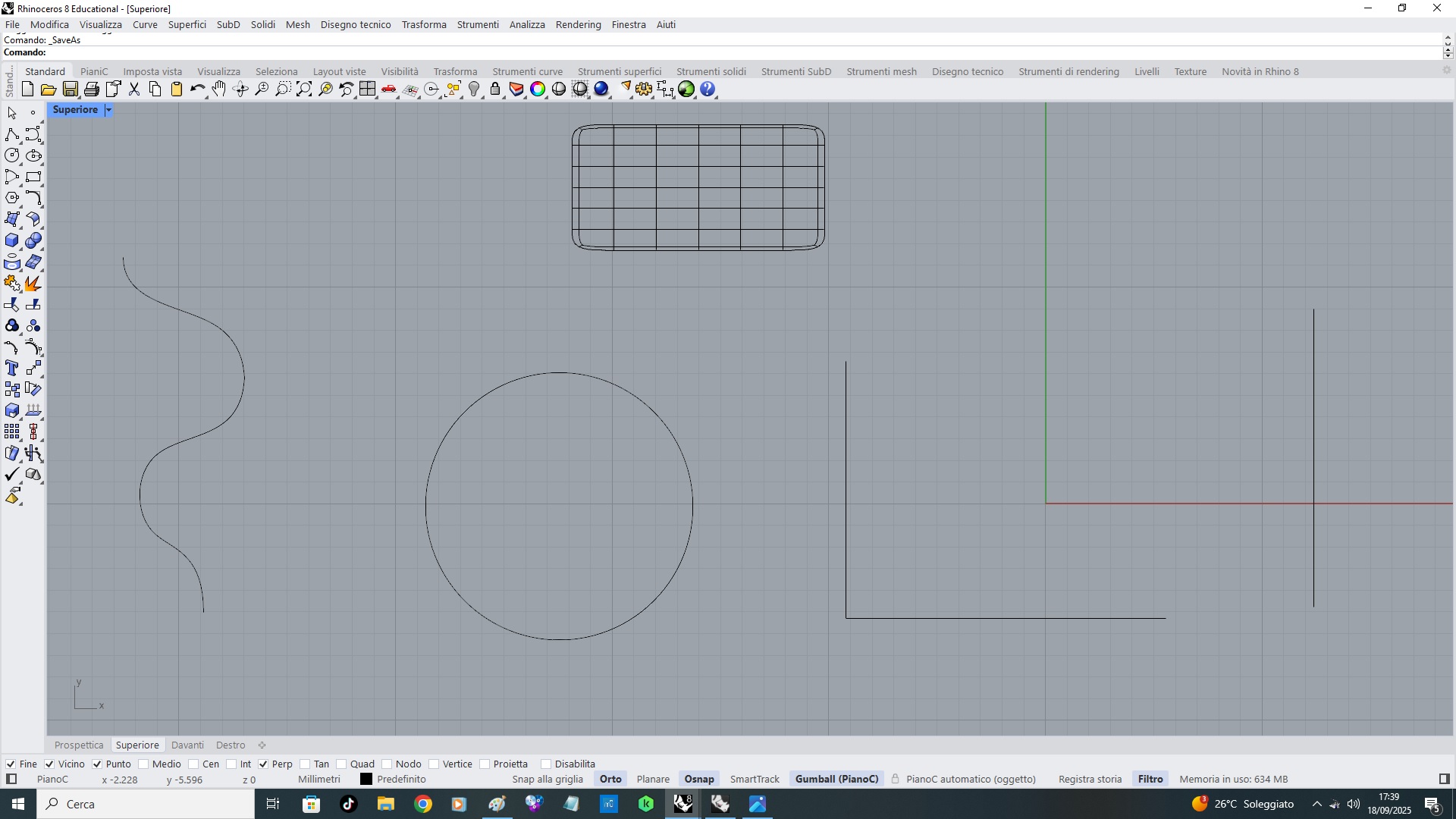Select the Rectangle tool icon
The image size is (1456, 819).
pyautogui.click(x=33, y=177)
